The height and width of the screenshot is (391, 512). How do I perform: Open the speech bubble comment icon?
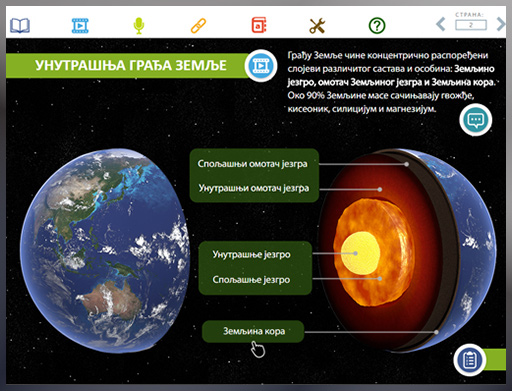point(476,120)
